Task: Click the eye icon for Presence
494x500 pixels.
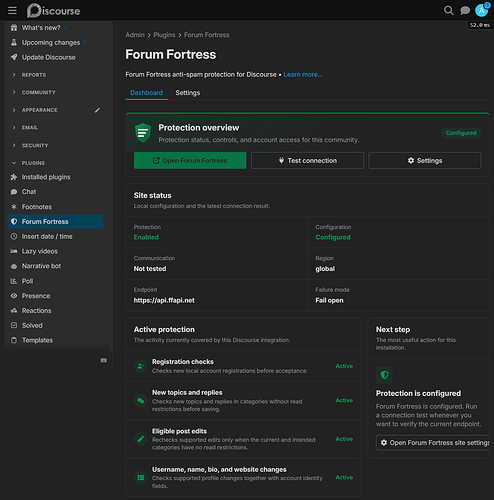Action: pos(14,296)
